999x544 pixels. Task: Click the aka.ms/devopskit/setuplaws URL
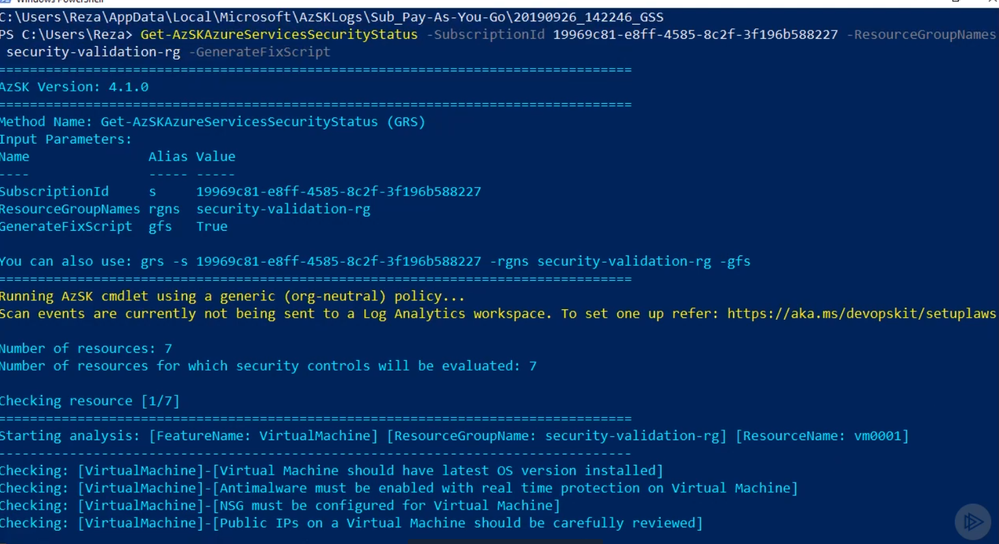pyautogui.click(x=861, y=313)
